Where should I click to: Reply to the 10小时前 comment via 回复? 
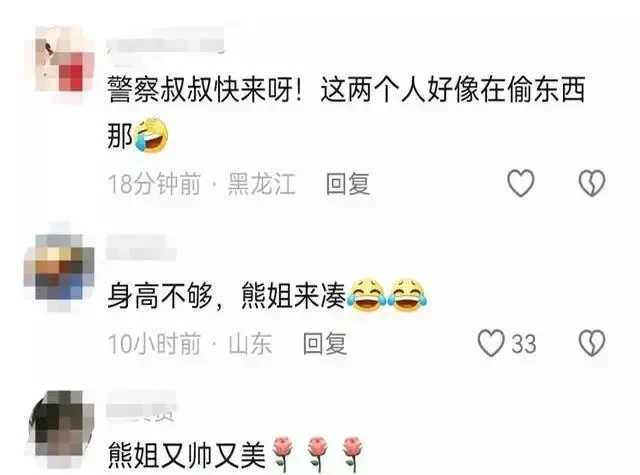pyautogui.click(x=325, y=344)
